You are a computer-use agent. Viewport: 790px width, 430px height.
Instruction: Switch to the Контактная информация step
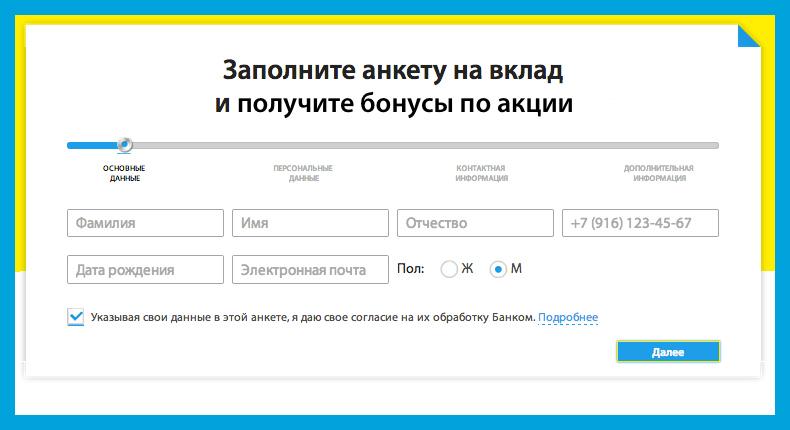(x=481, y=173)
